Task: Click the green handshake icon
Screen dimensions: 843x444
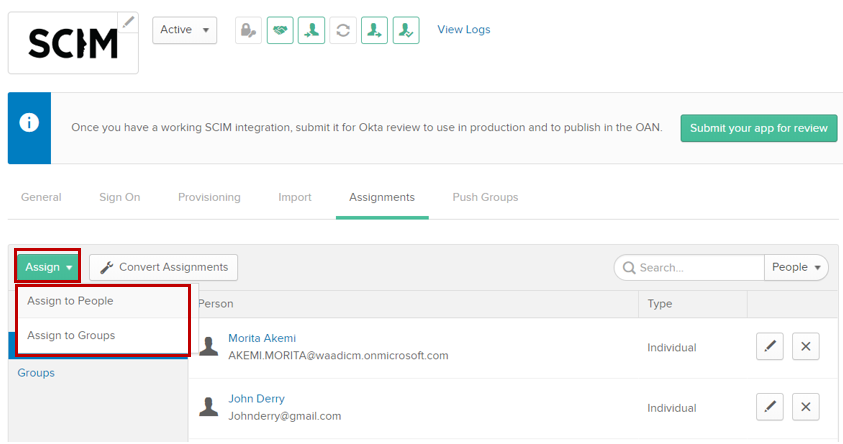Action: (x=279, y=30)
